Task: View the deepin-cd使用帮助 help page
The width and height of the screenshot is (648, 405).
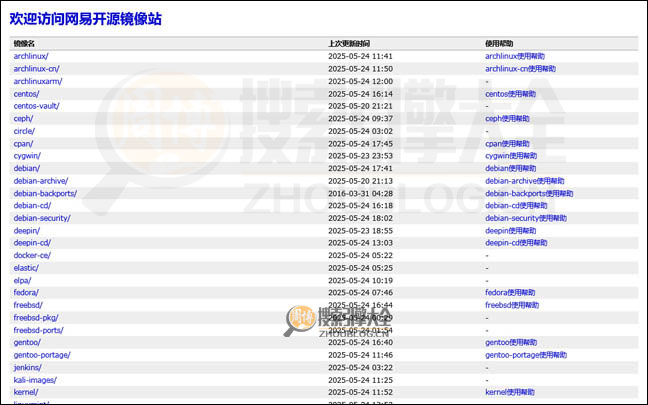Action: 516,243
